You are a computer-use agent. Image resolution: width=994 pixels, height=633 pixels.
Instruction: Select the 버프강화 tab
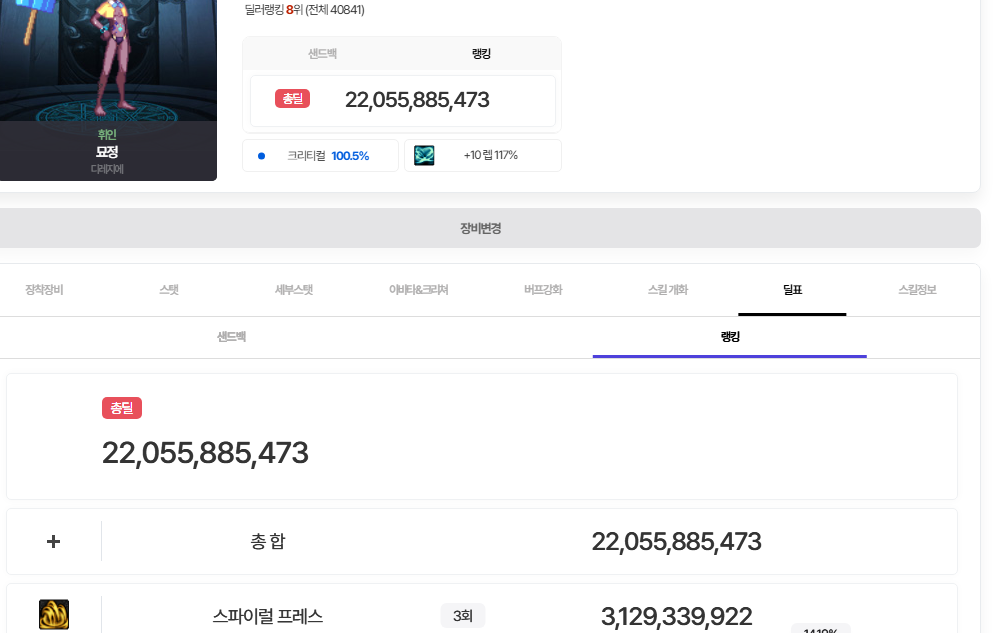[x=543, y=290]
